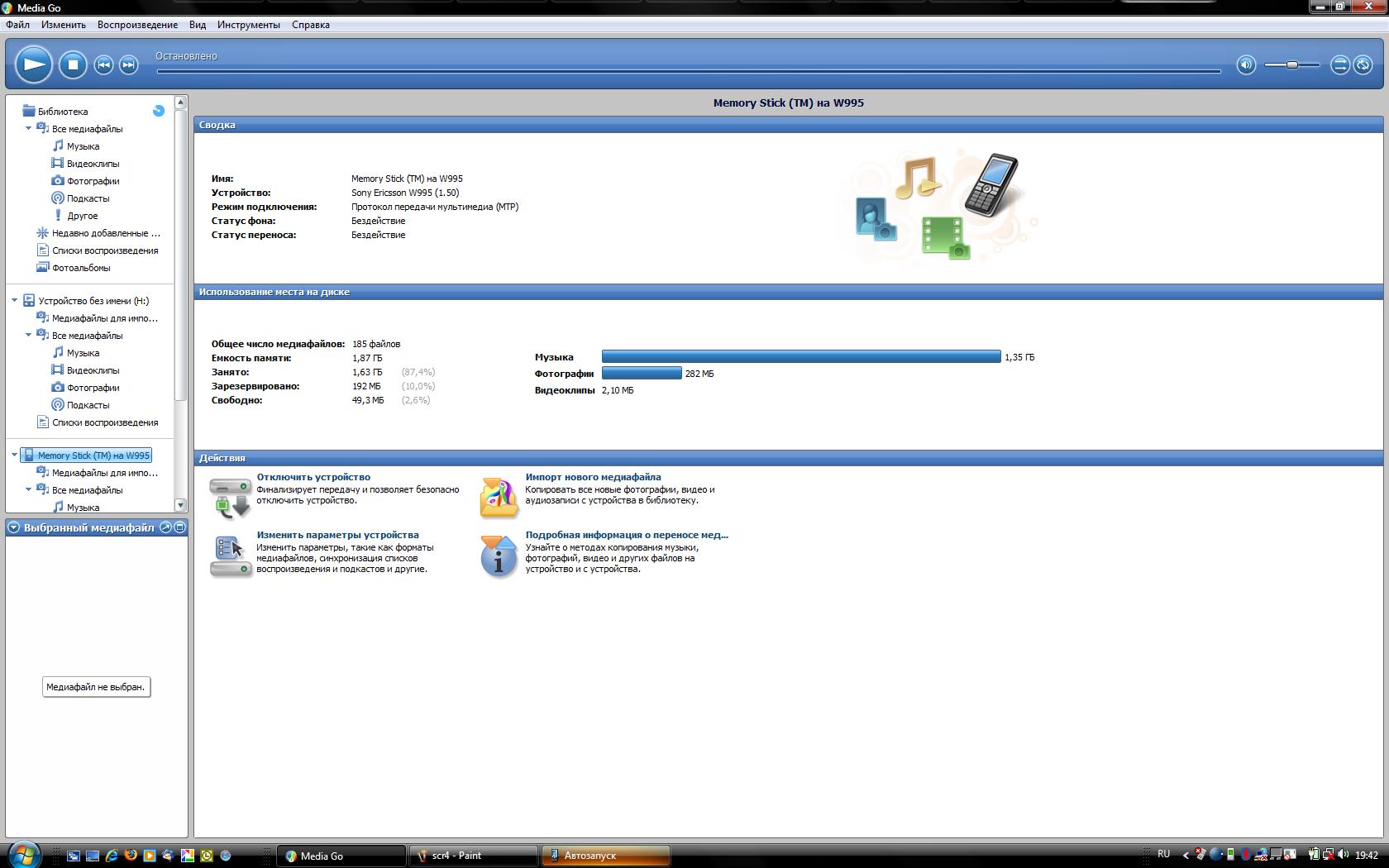Collapse the Выбранный медиафайл panel
The width and height of the screenshot is (1389, 868).
tap(13, 527)
